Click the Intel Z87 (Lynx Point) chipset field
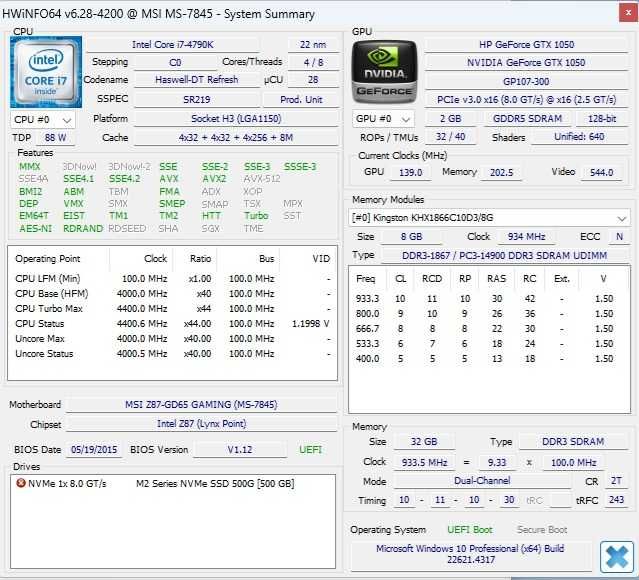639x580 pixels. [201, 424]
